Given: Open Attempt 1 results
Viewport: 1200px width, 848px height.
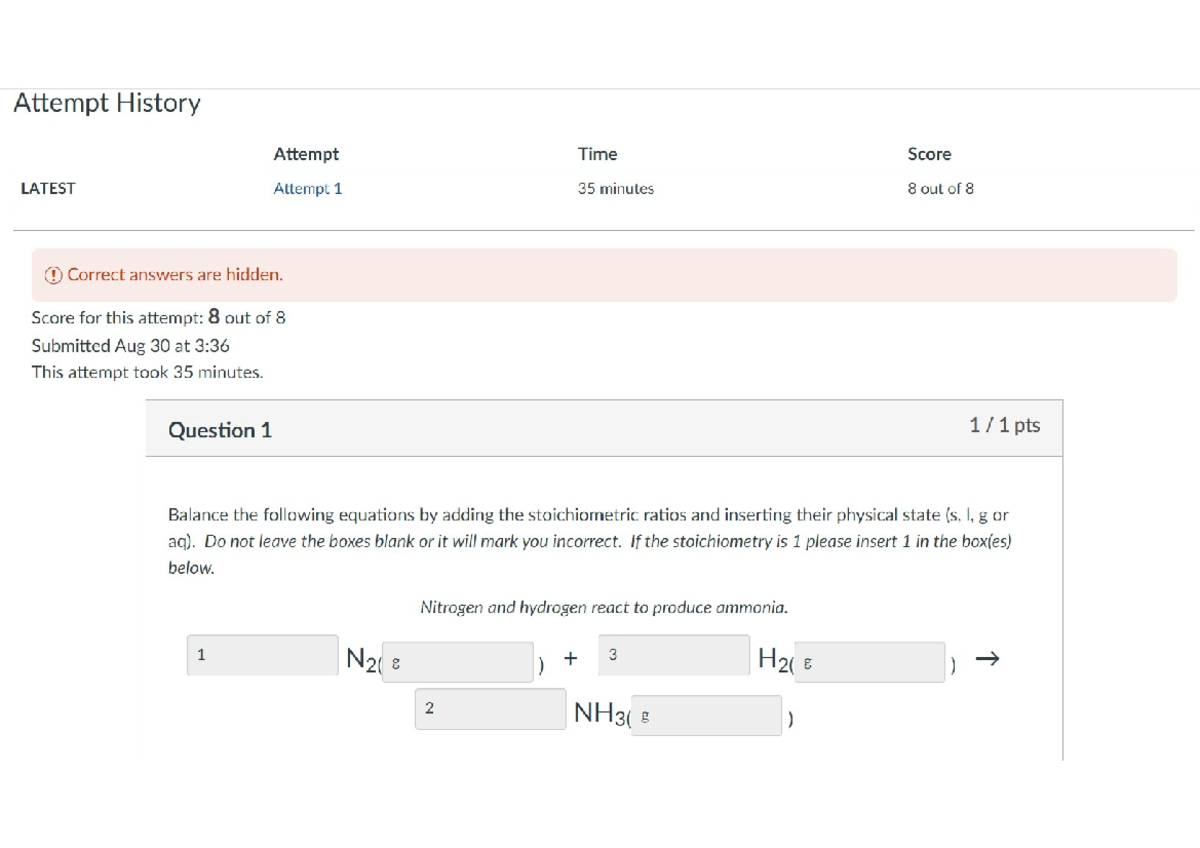Looking at the screenshot, I should (308, 188).
